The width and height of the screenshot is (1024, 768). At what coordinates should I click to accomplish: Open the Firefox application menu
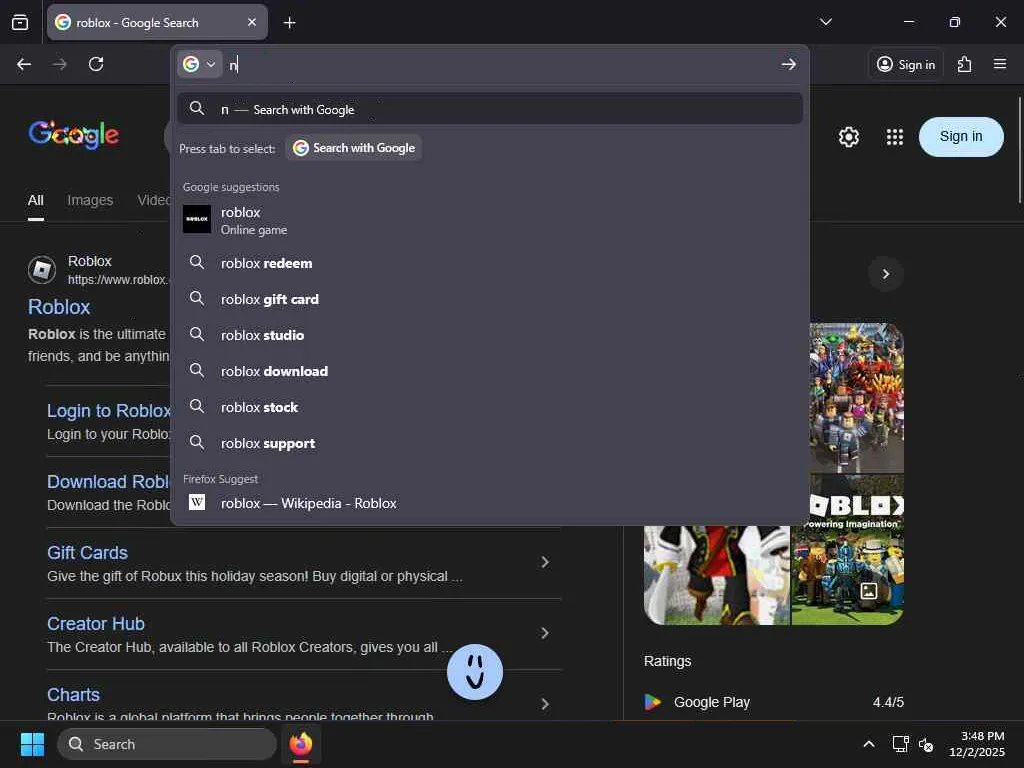[x=1000, y=64]
